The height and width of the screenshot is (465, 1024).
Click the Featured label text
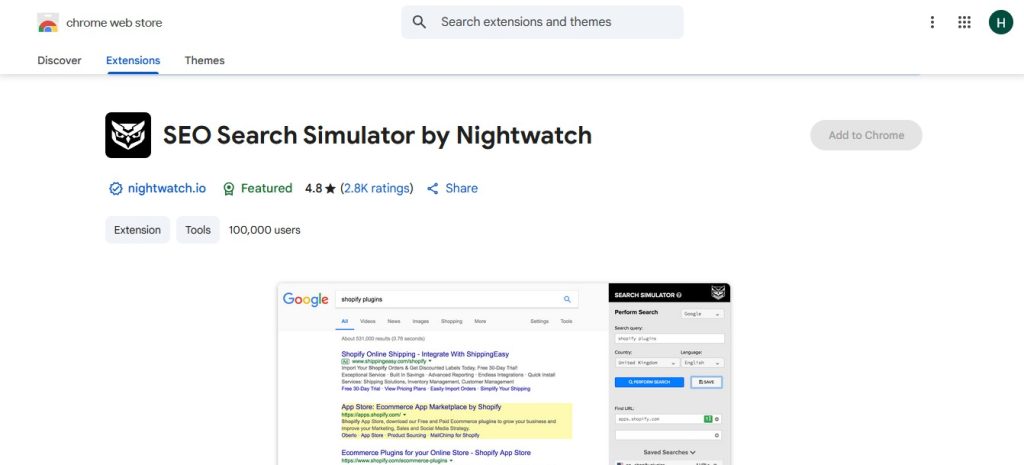click(266, 189)
